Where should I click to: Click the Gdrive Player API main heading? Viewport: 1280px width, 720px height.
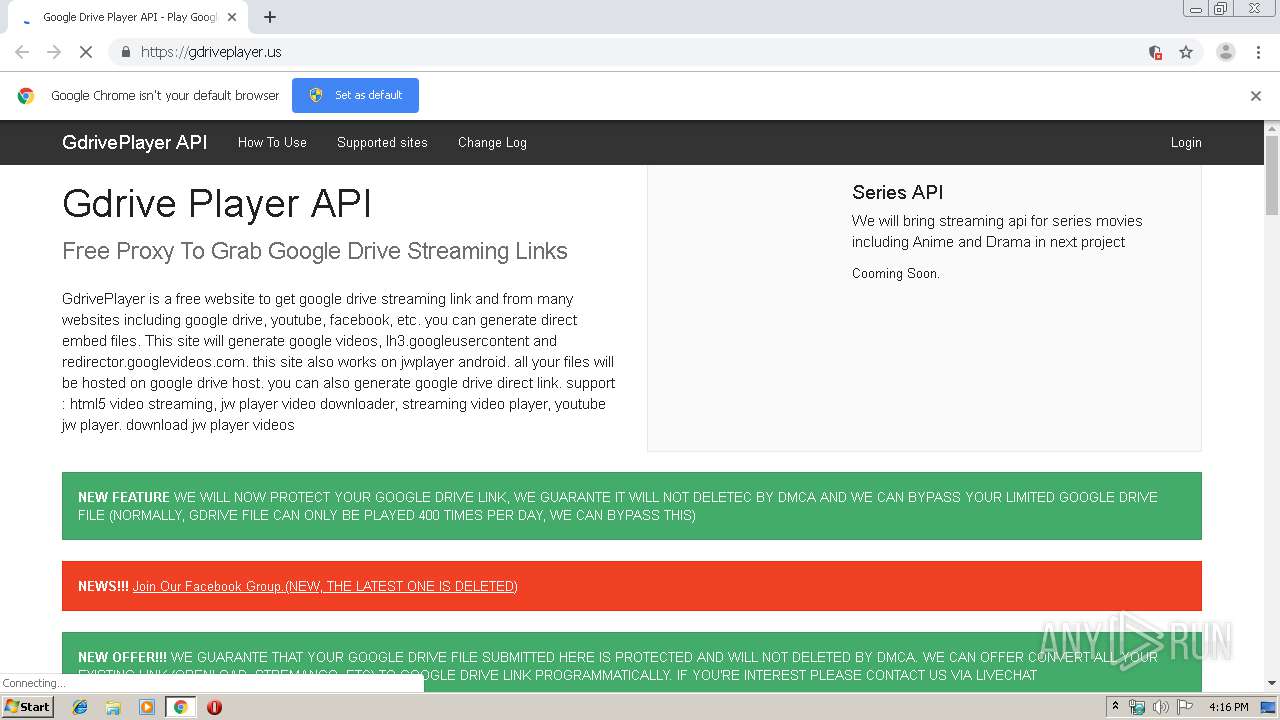coord(217,203)
